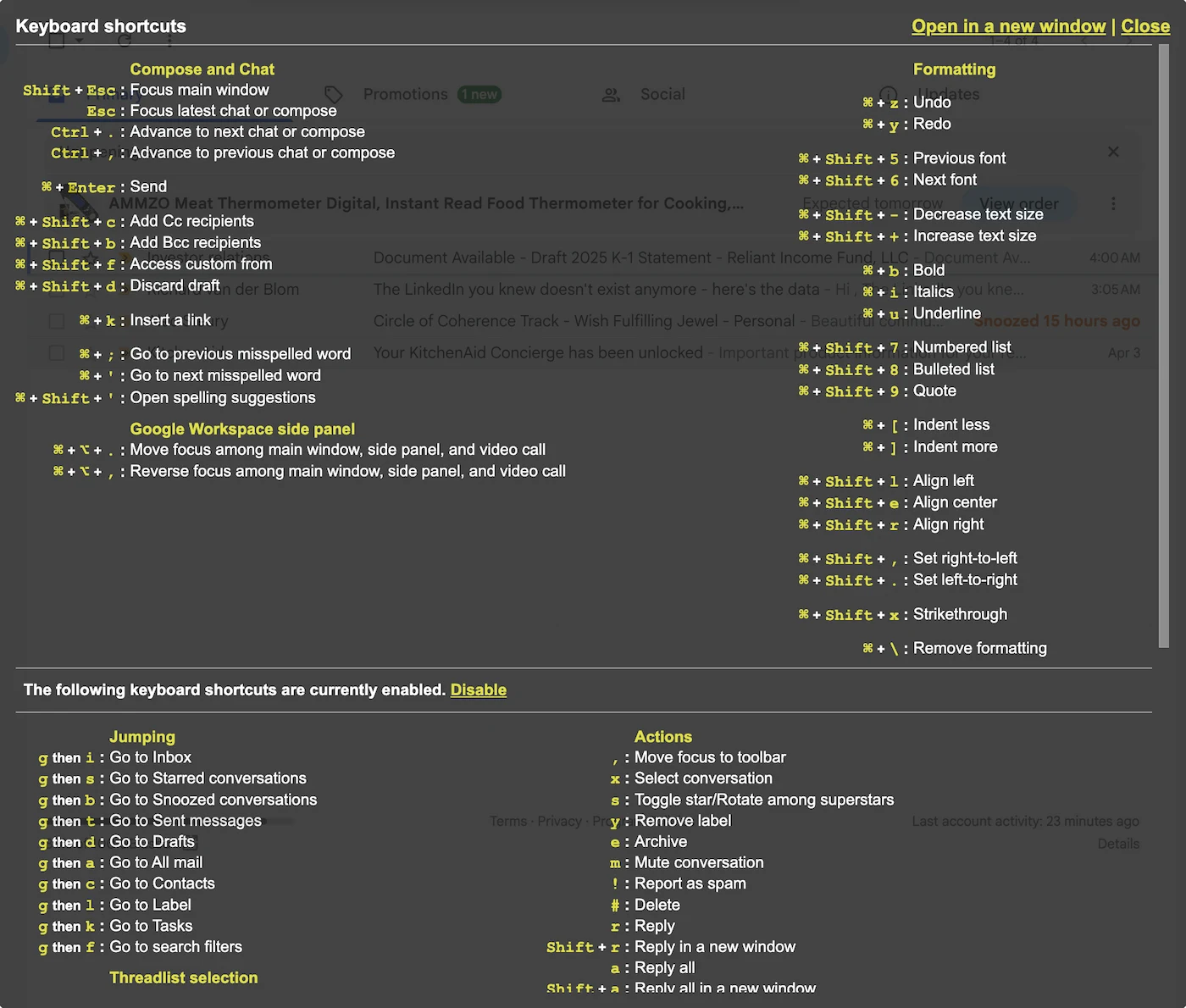Click 'Reply in a new window' text
The width and height of the screenshot is (1186, 1008).
pyautogui.click(x=714, y=947)
